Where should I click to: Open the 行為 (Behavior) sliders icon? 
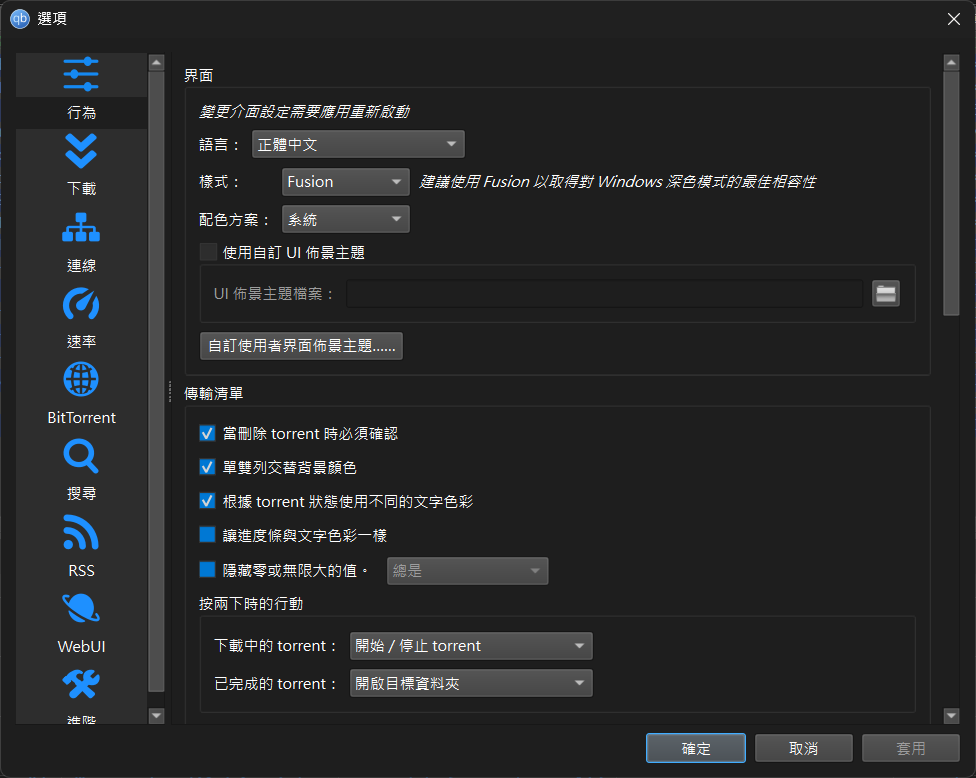click(81, 74)
